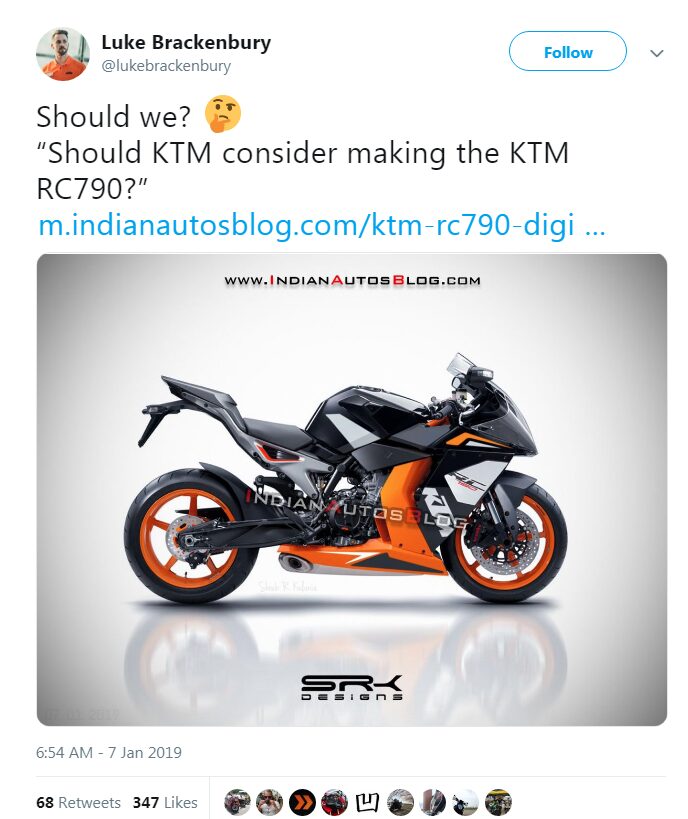Click the SRK Designs logo in the image

click(352, 687)
